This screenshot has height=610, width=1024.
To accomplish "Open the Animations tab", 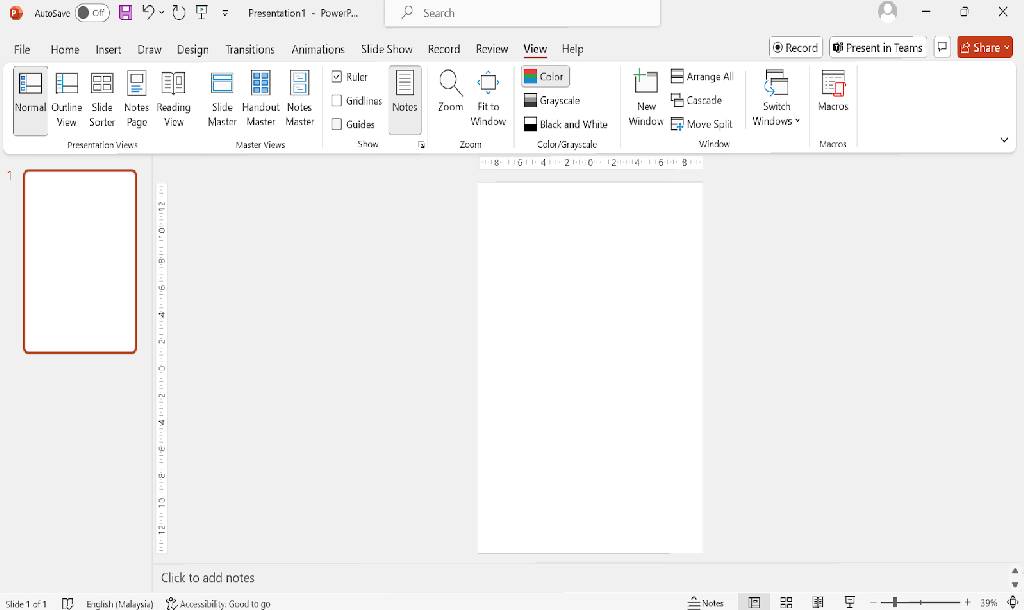I will (317, 49).
